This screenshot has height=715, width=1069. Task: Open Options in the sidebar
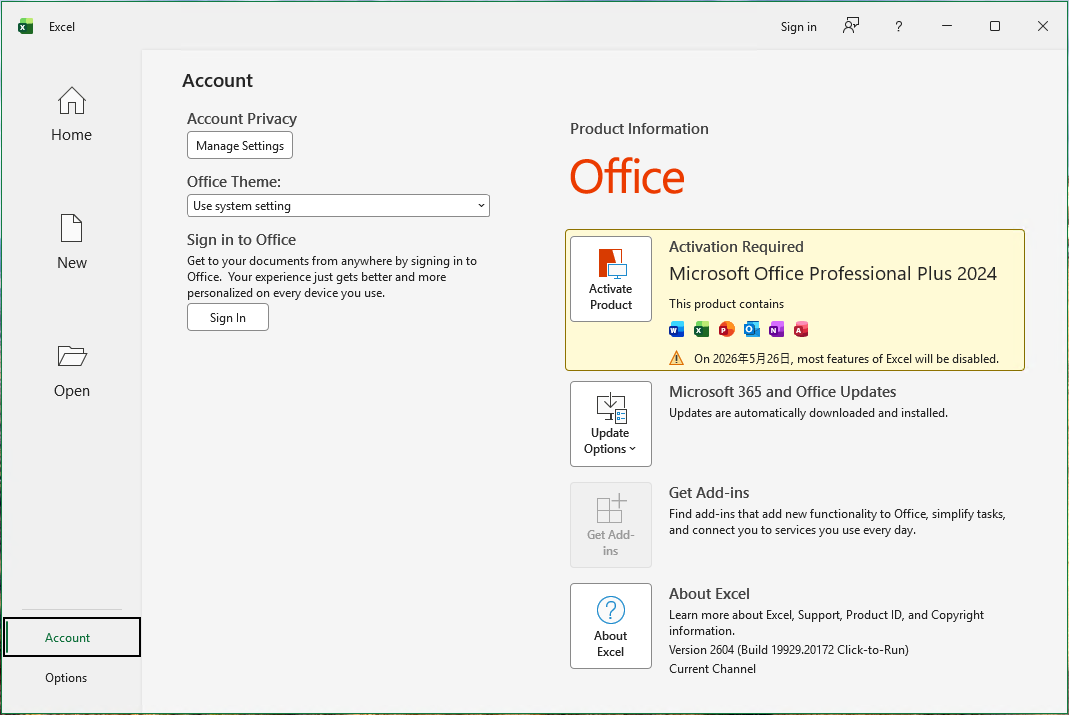pos(66,678)
